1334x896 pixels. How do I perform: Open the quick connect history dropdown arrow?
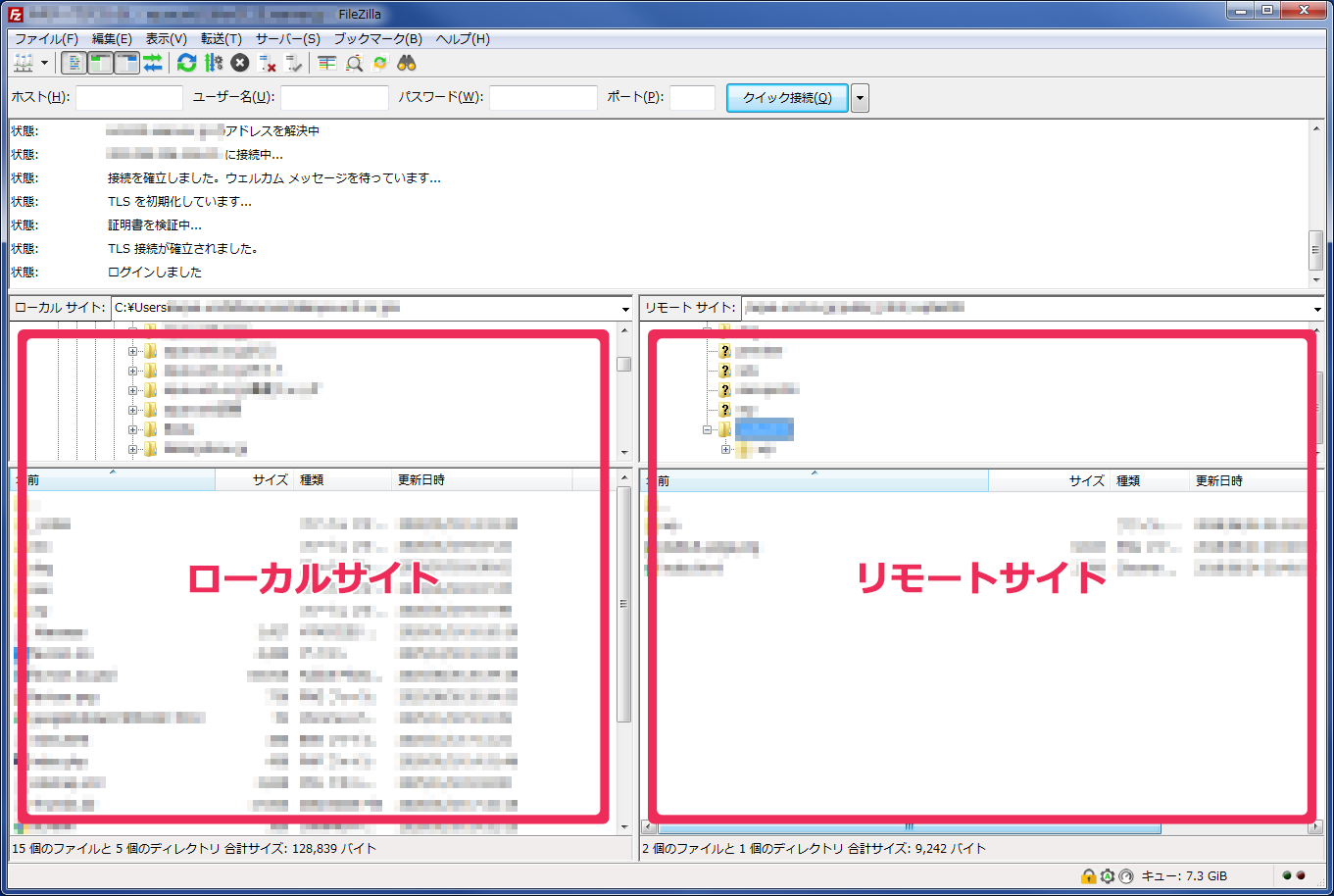(x=860, y=98)
